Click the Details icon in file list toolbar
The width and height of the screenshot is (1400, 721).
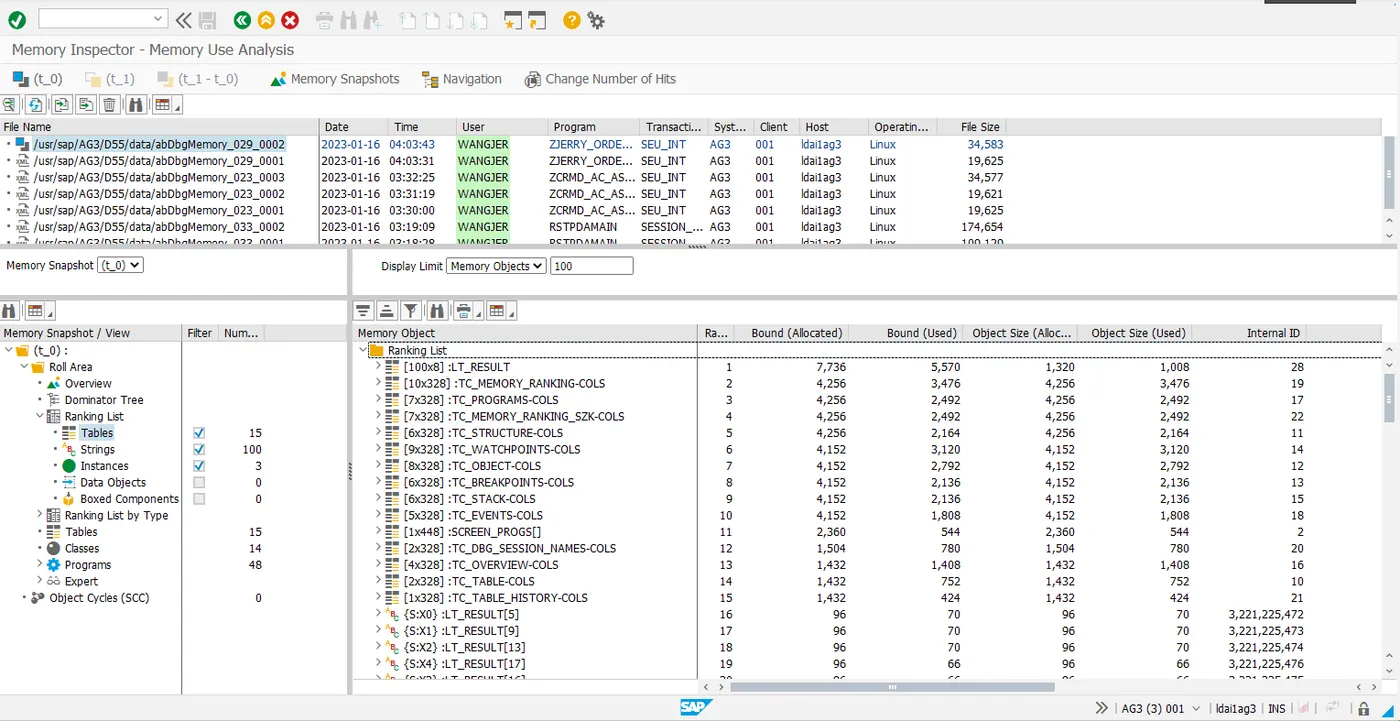point(10,105)
